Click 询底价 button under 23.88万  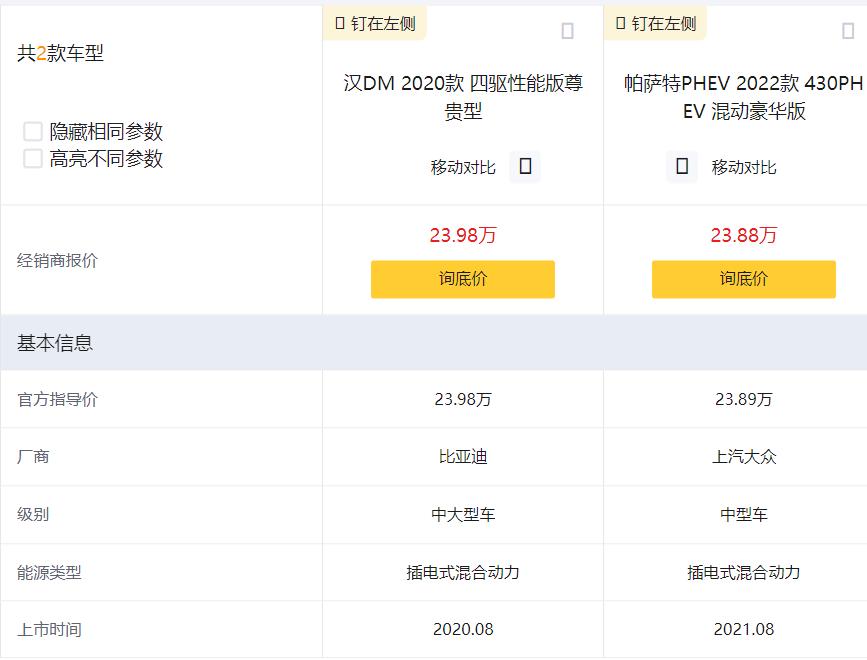pos(744,279)
